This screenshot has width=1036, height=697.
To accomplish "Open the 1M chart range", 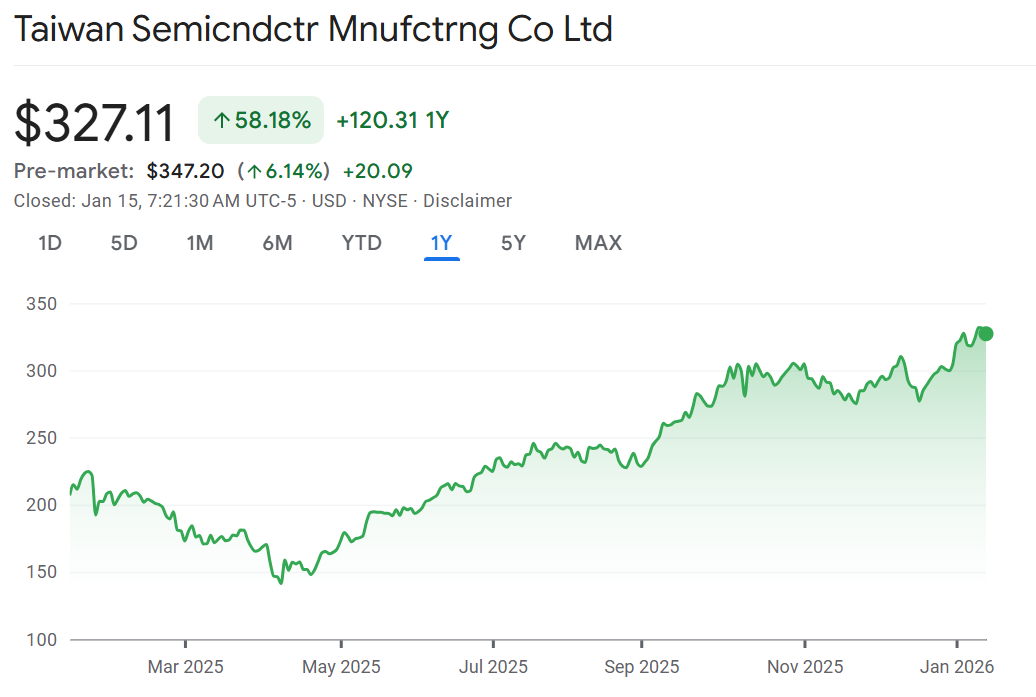I will [200, 243].
